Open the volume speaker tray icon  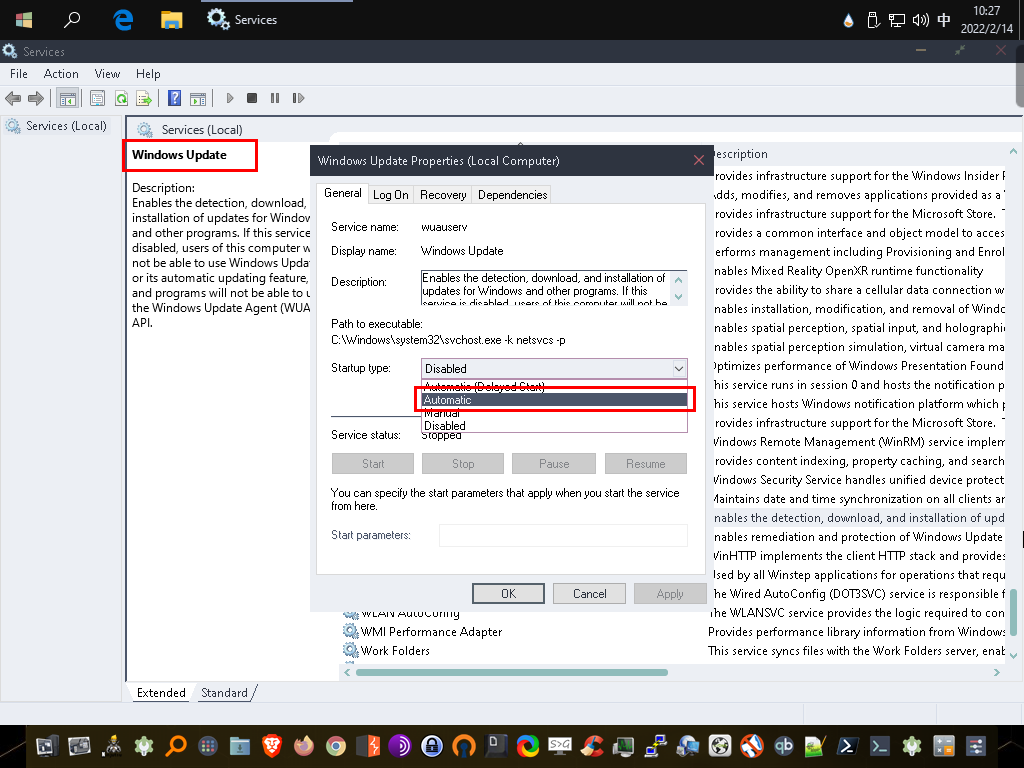921,20
